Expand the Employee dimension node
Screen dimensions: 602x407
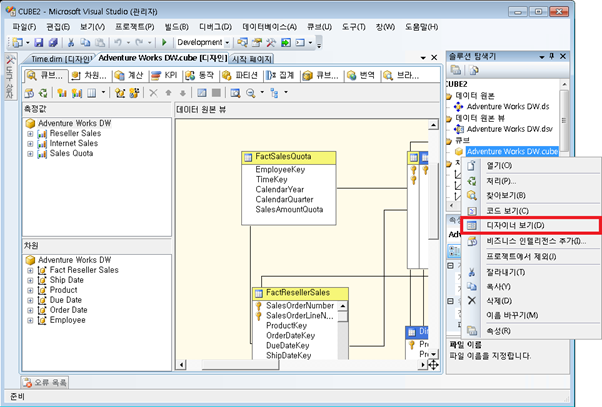(30, 320)
